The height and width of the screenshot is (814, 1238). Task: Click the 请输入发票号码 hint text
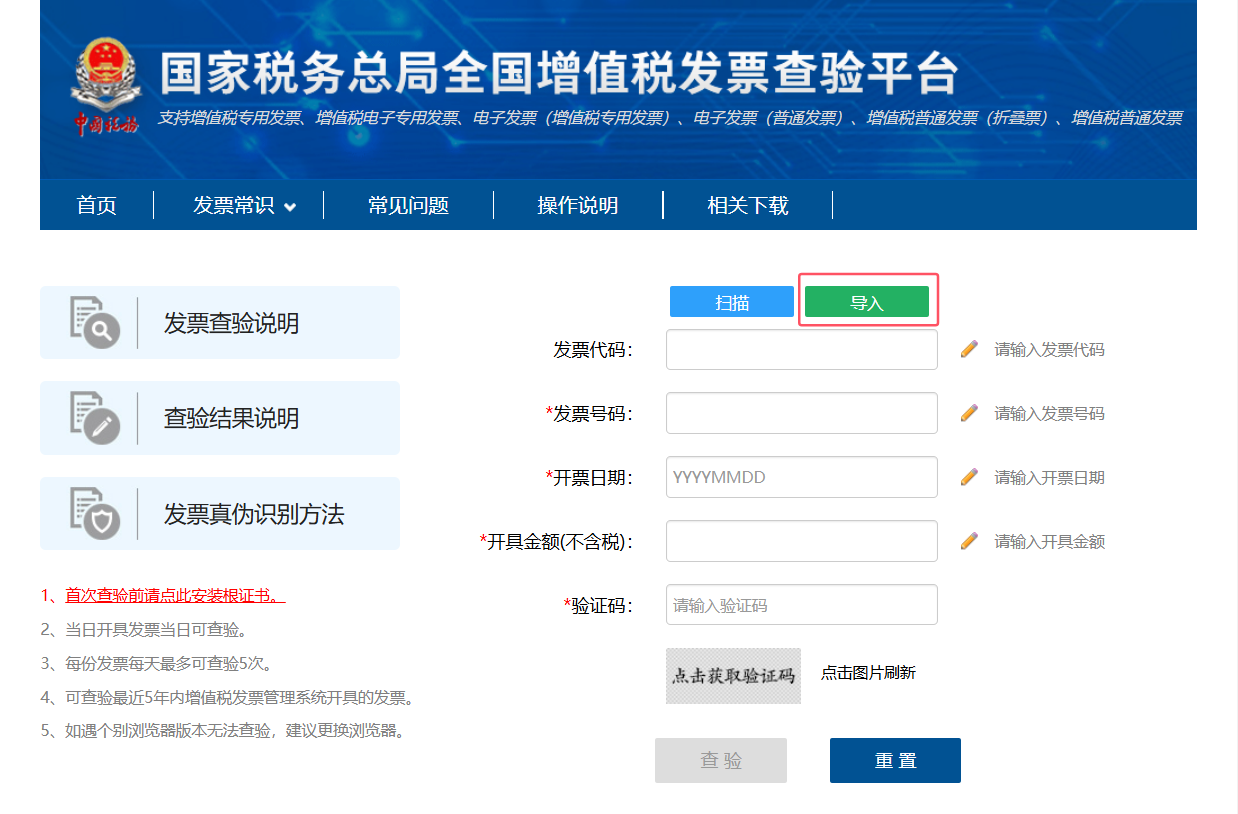click(1049, 413)
